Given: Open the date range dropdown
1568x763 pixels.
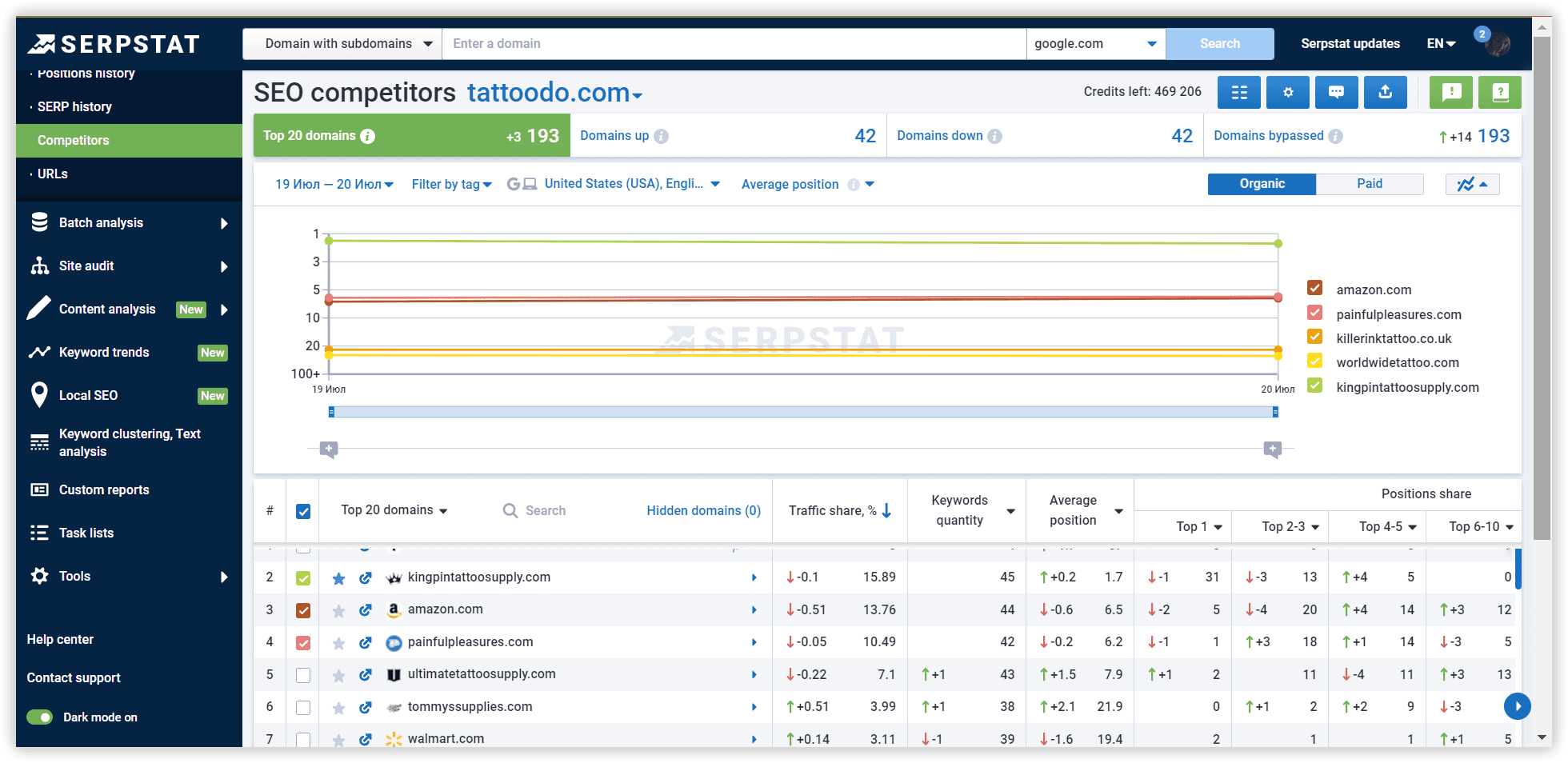Looking at the screenshot, I should click(334, 185).
